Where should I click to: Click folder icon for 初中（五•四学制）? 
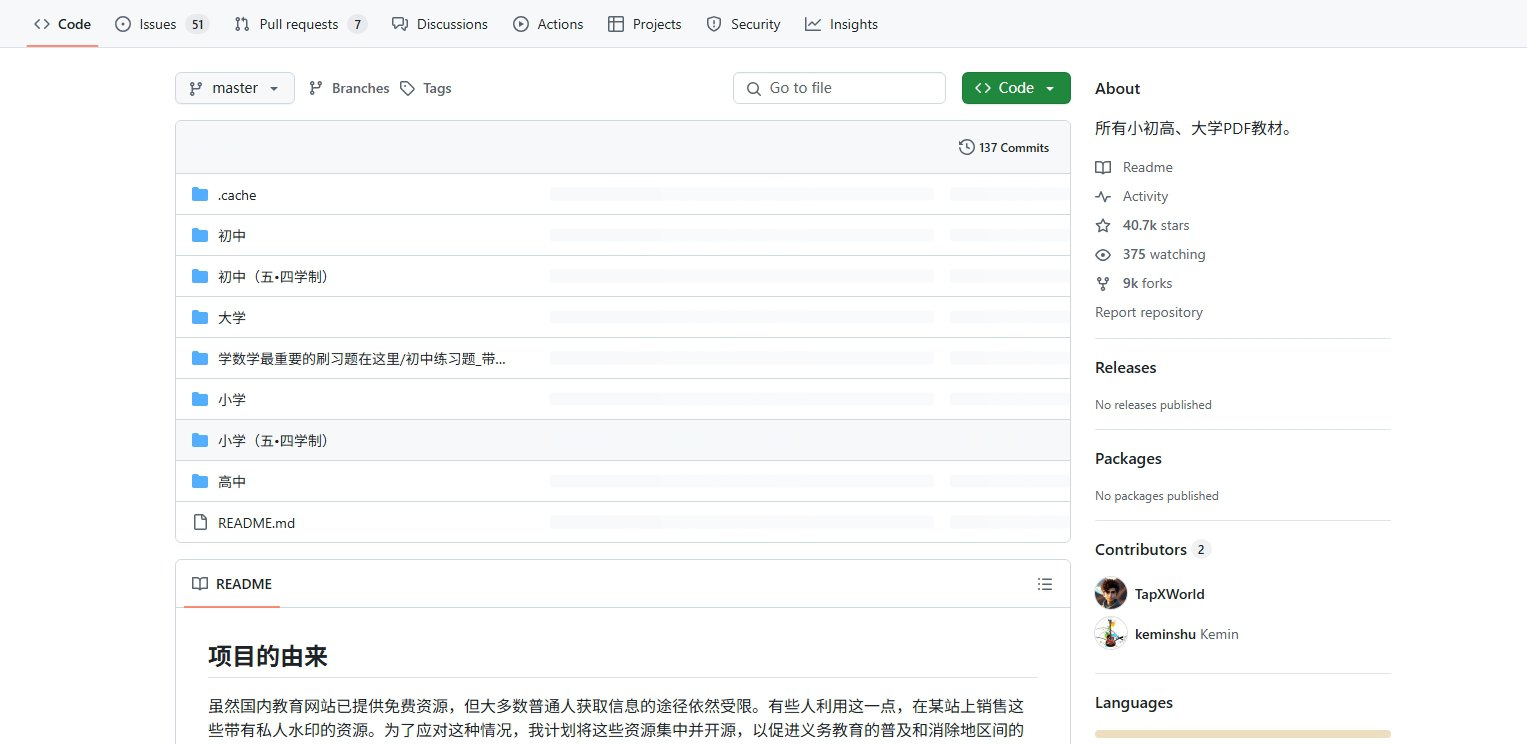[200, 277]
